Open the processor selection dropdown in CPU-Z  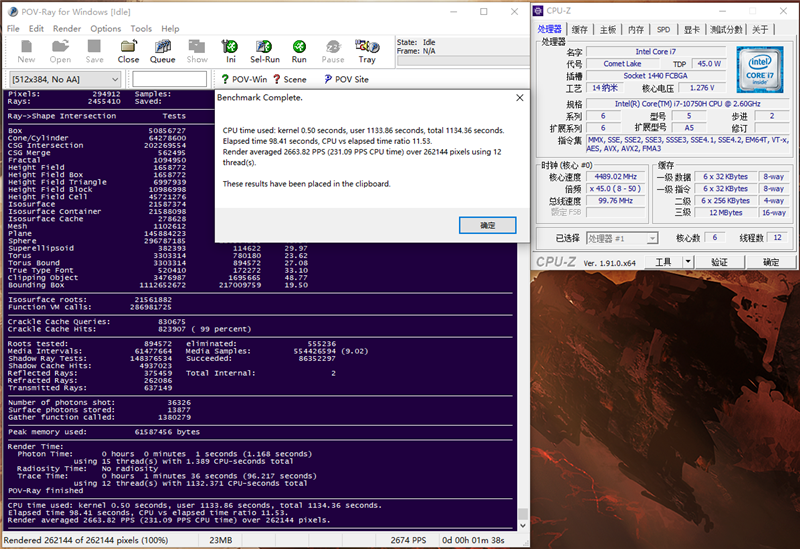[x=622, y=238]
